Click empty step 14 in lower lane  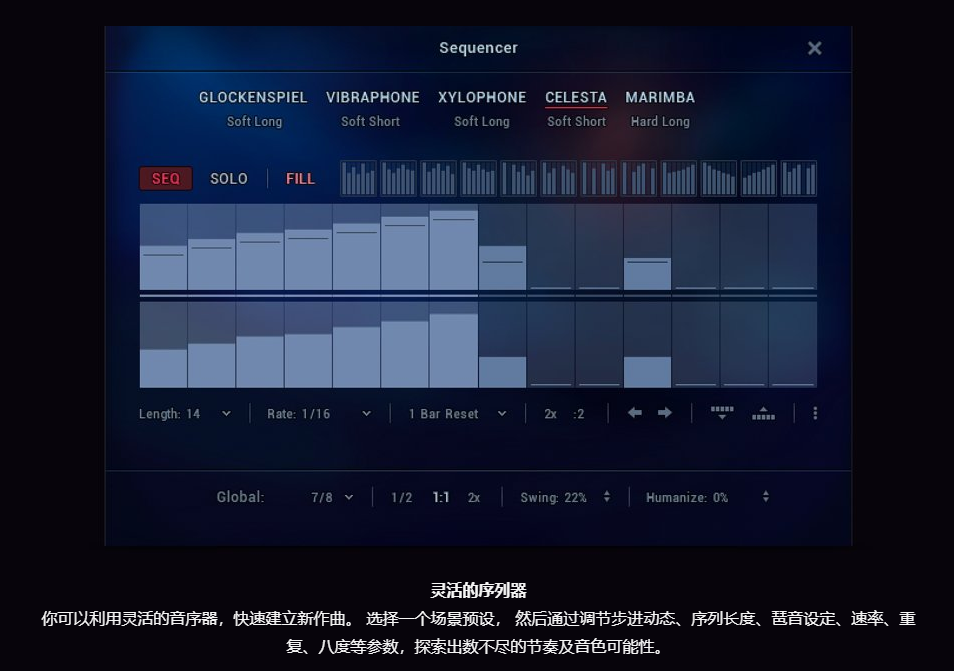click(793, 345)
